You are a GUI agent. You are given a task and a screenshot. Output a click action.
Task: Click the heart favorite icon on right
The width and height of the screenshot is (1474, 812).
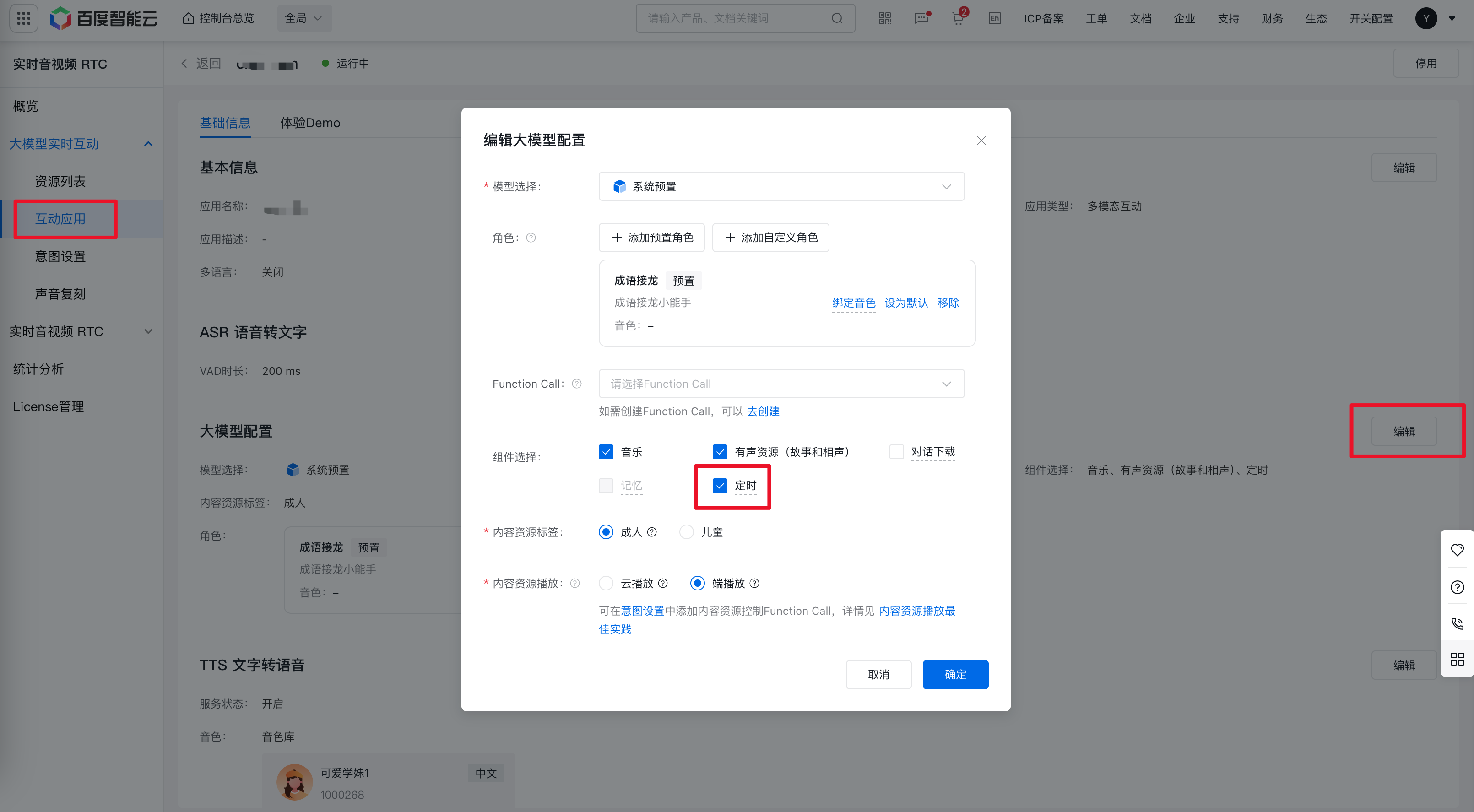click(x=1457, y=550)
